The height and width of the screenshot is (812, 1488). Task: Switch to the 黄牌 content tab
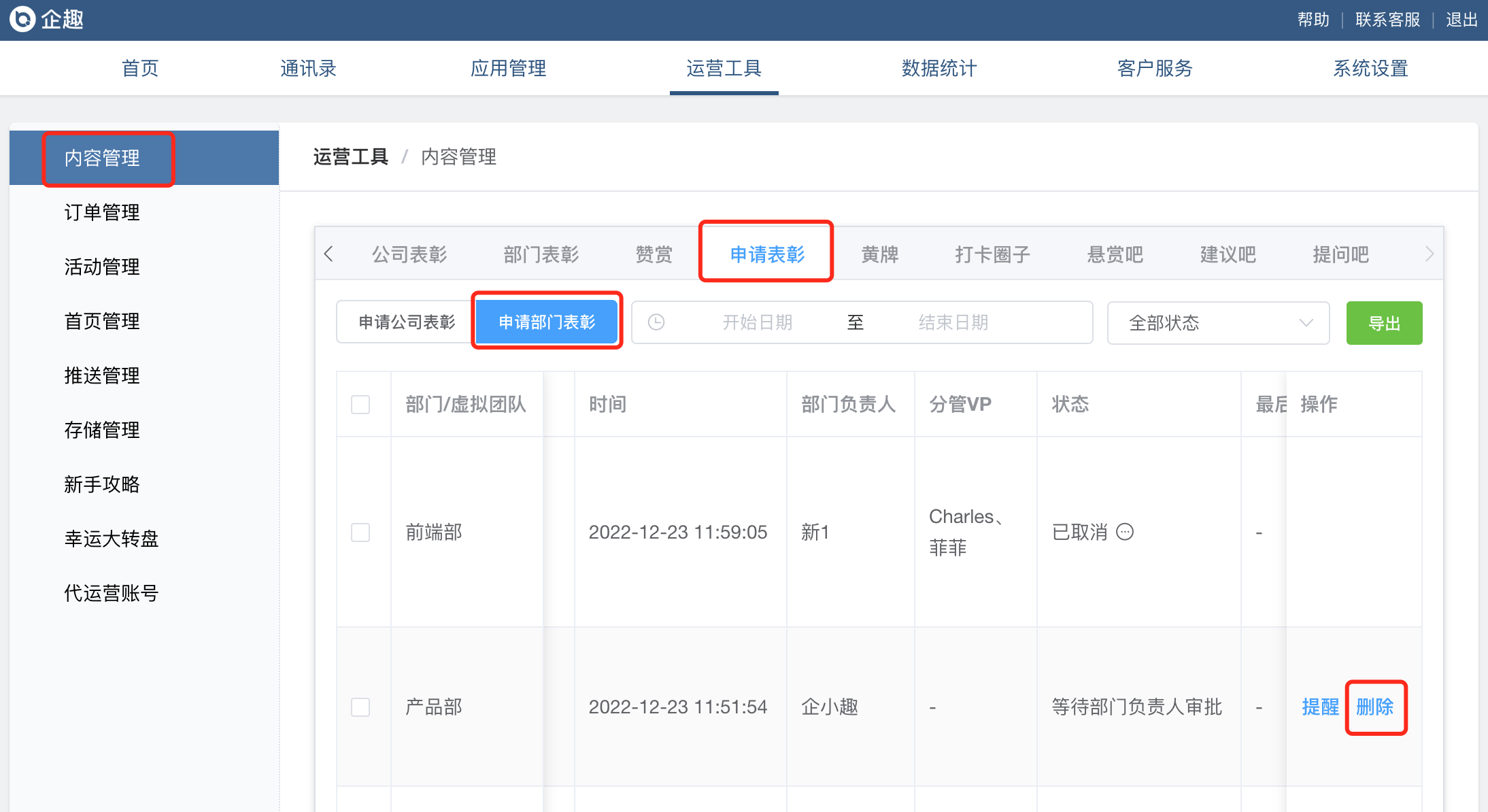tap(880, 254)
